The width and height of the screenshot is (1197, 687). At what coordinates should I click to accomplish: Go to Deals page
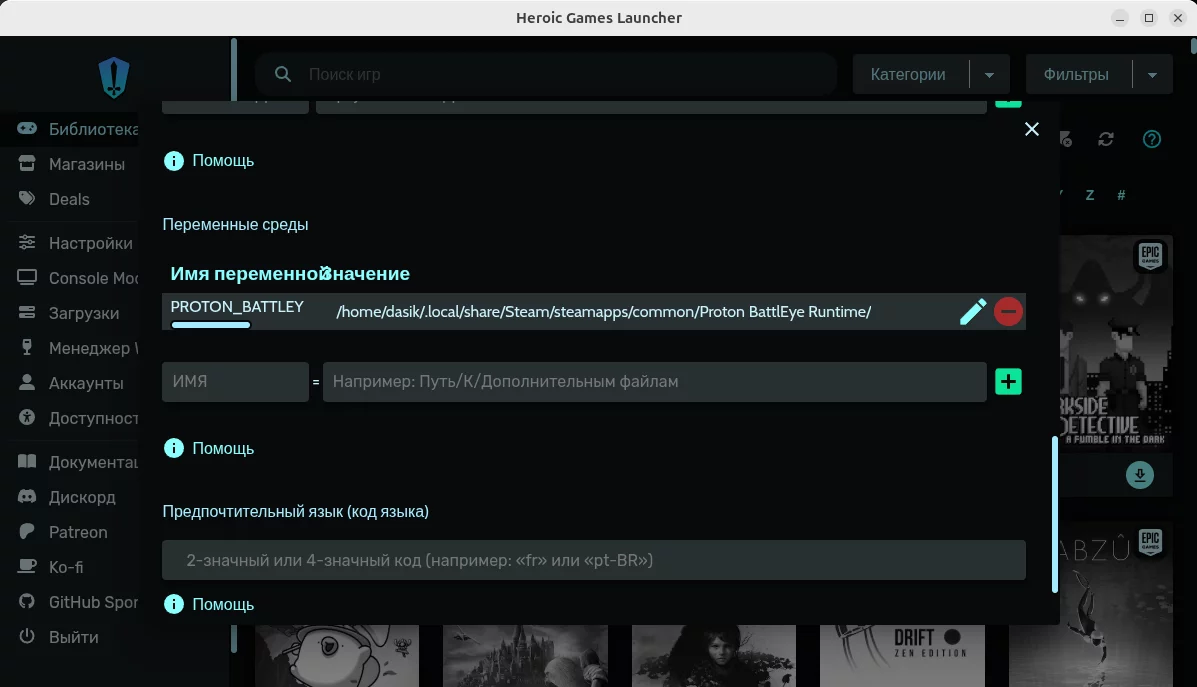click(x=53, y=199)
